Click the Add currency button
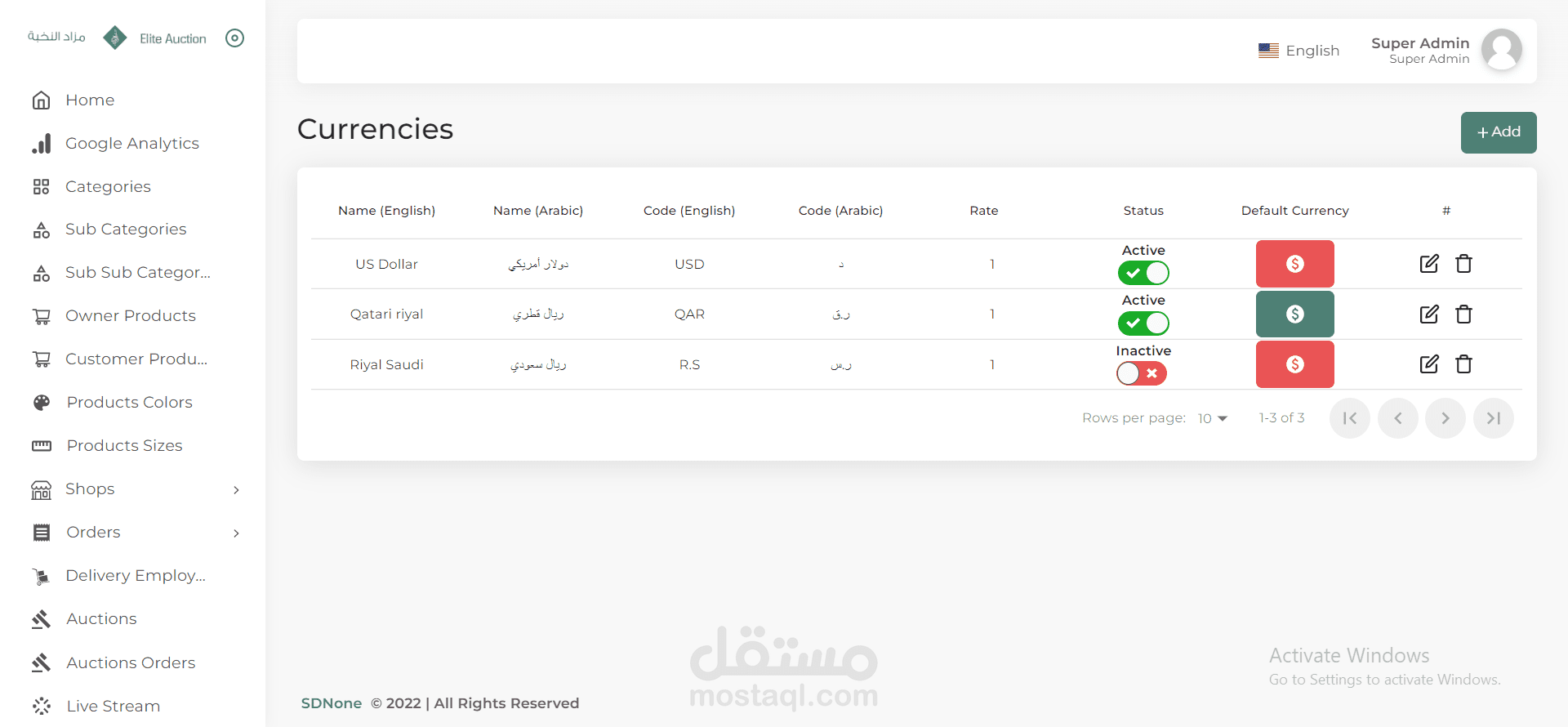This screenshot has width=1568, height=727. pyautogui.click(x=1499, y=132)
